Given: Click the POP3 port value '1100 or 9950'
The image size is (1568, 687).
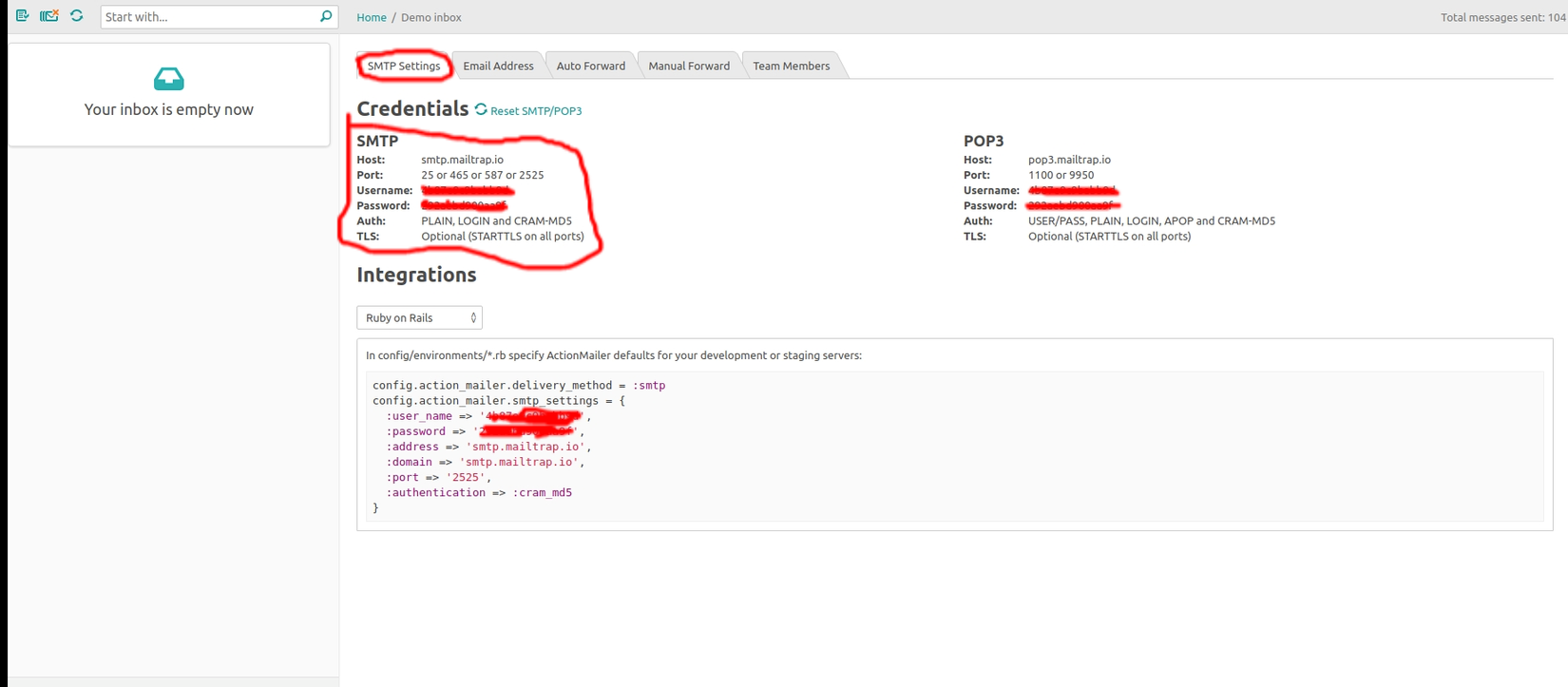Looking at the screenshot, I should tap(1061, 175).
